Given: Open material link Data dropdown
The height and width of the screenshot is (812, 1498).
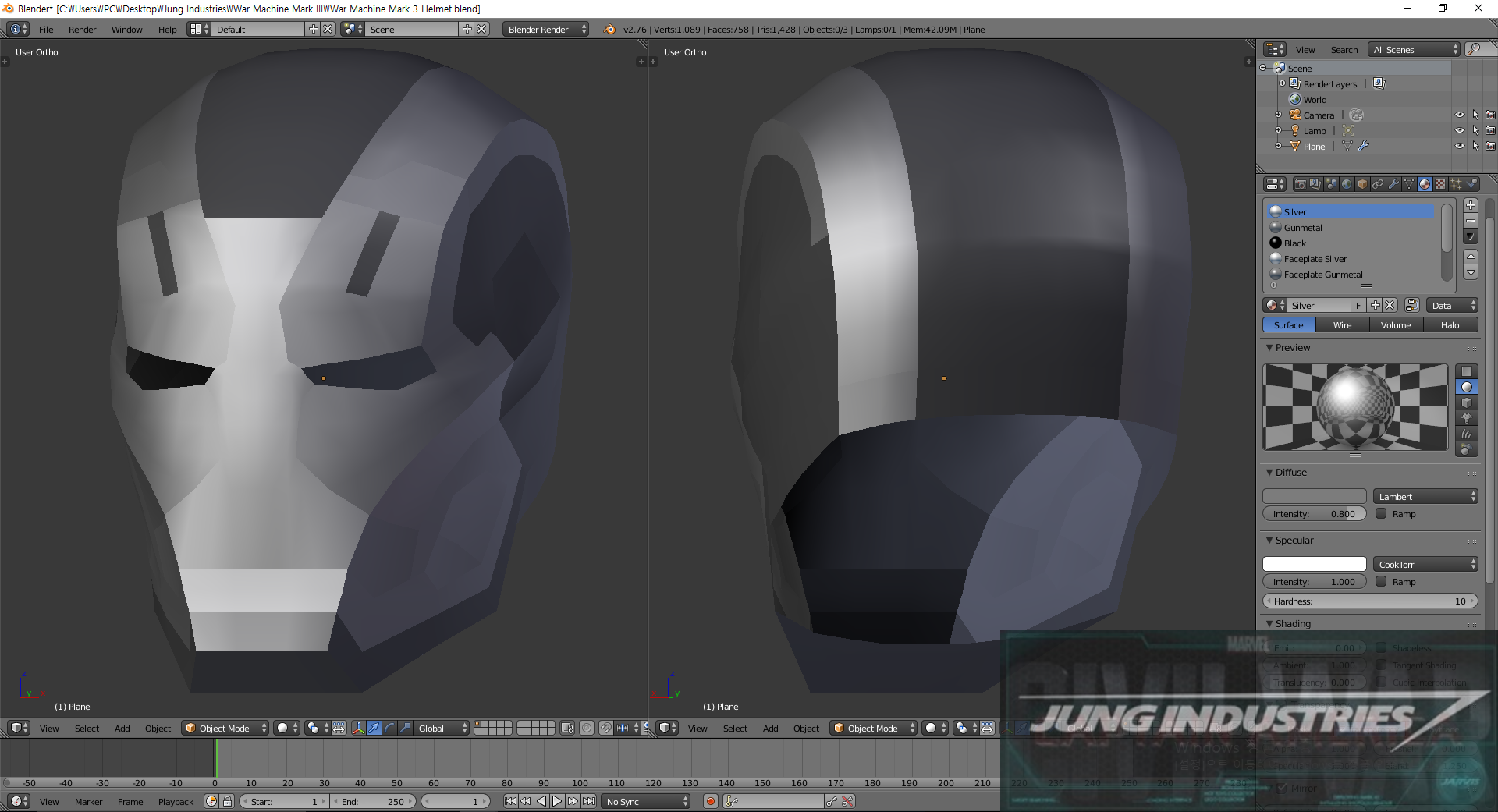Looking at the screenshot, I should point(1453,305).
